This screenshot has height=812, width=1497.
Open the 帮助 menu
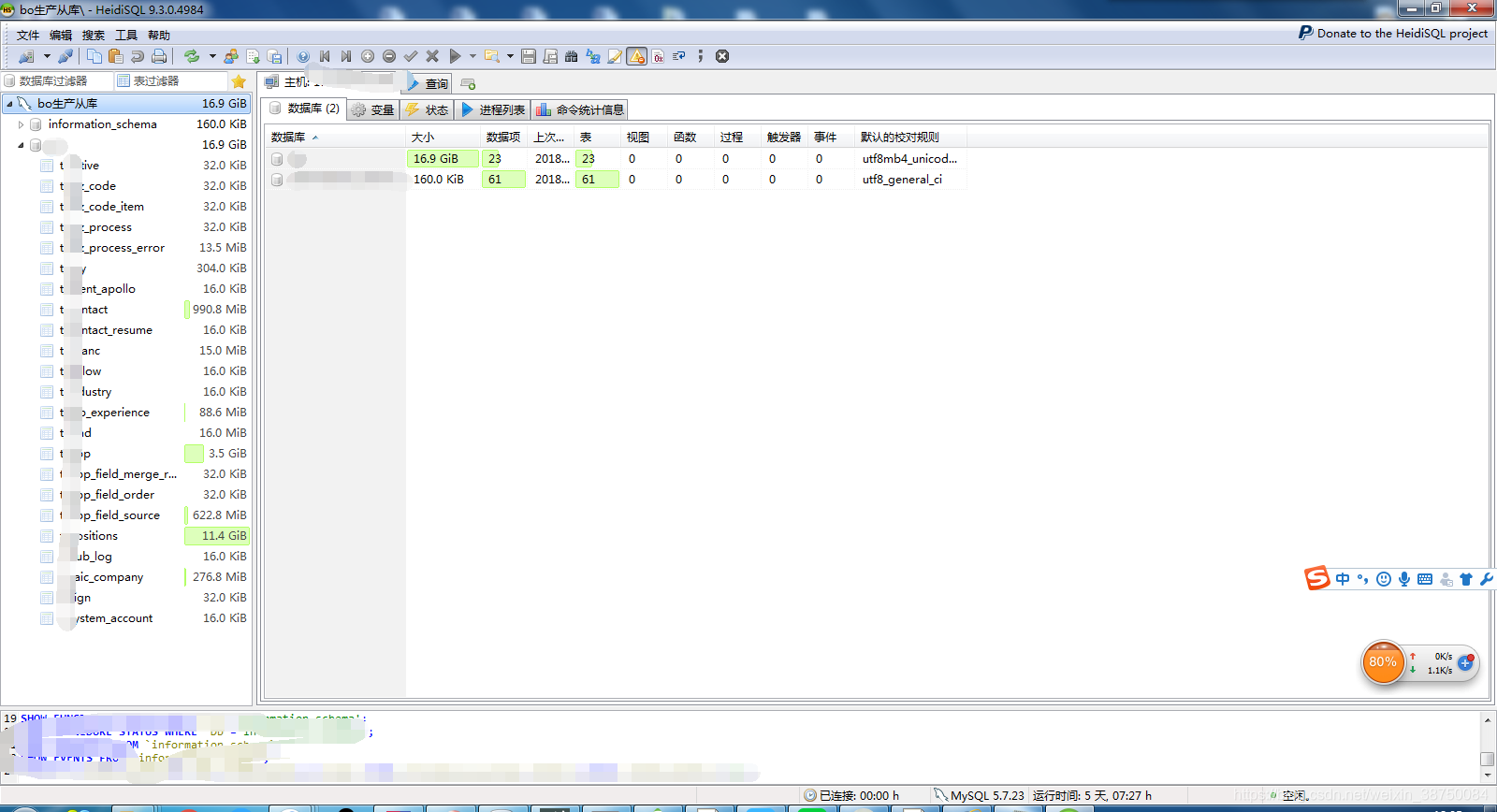pyautogui.click(x=159, y=36)
